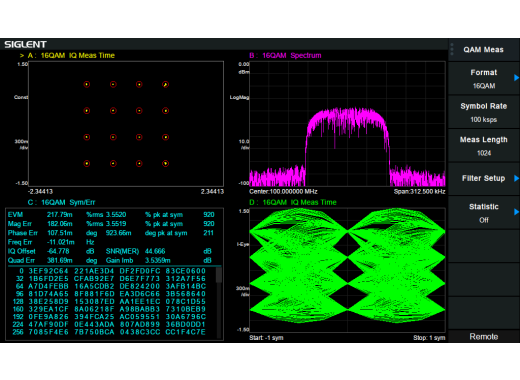Click symbol data 3EF92C64 in row 0

click(49, 271)
